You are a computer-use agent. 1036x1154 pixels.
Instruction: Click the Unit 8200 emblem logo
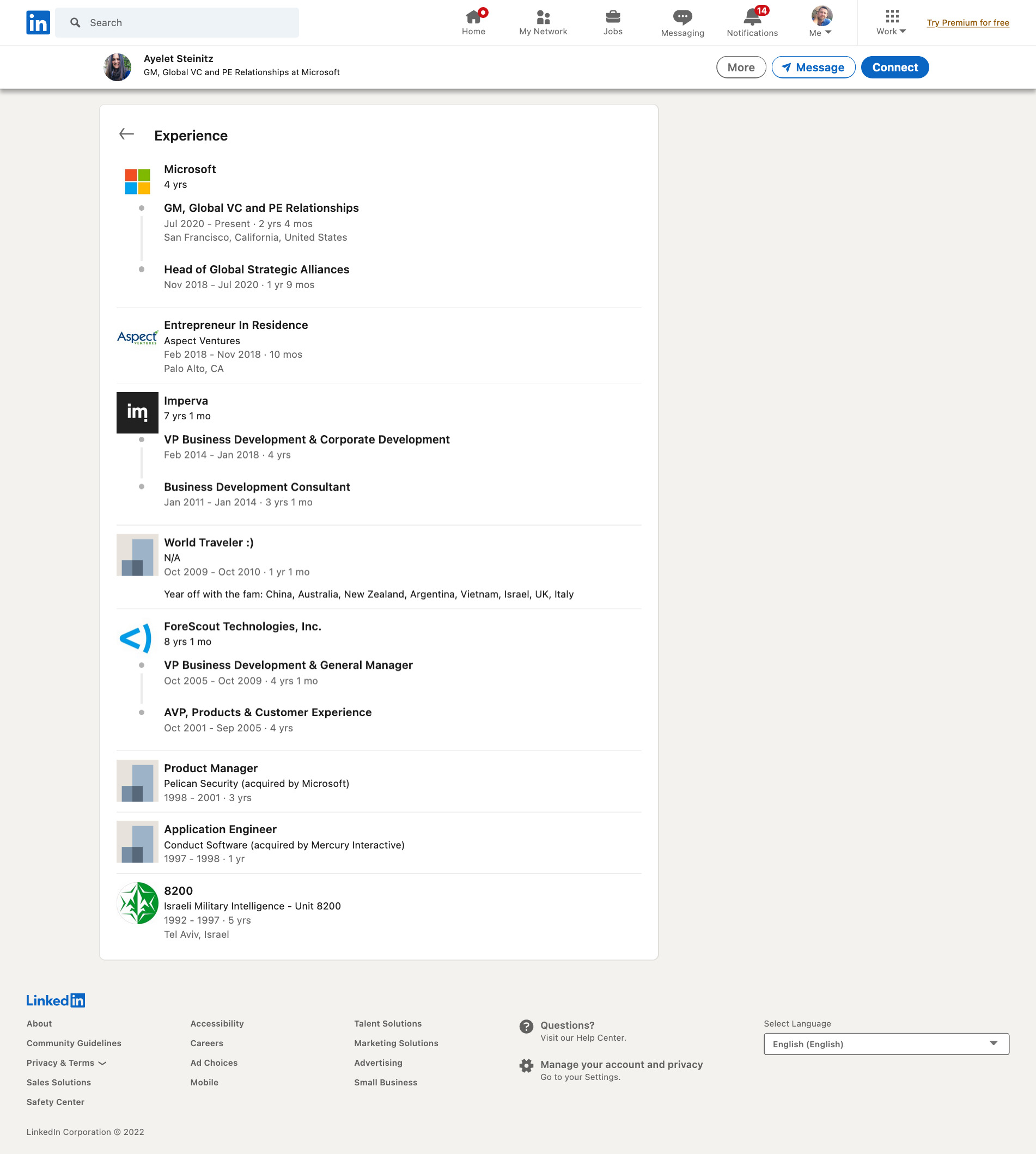tap(137, 902)
